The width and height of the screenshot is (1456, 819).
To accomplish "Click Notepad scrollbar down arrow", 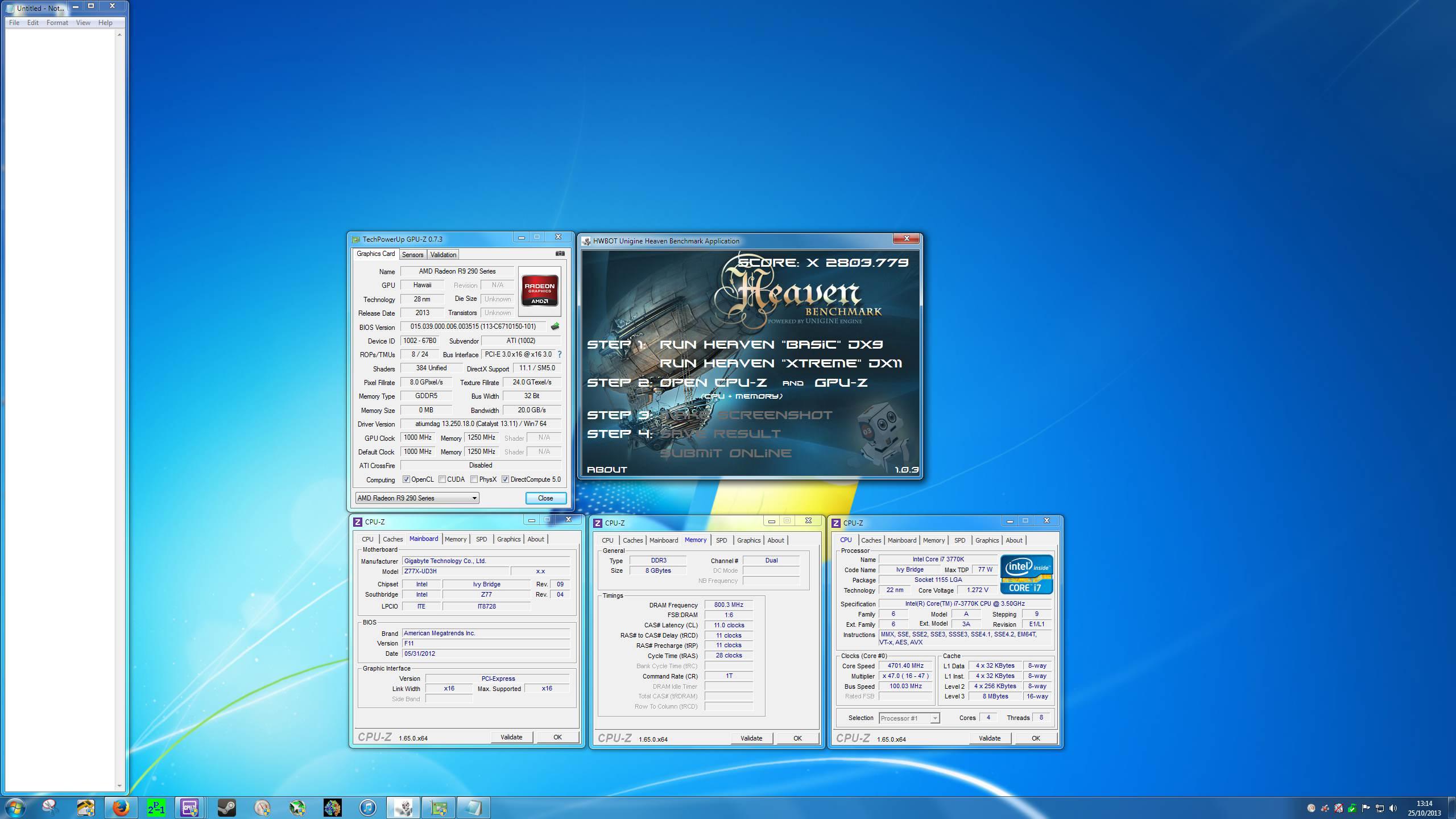I will tap(119, 785).
